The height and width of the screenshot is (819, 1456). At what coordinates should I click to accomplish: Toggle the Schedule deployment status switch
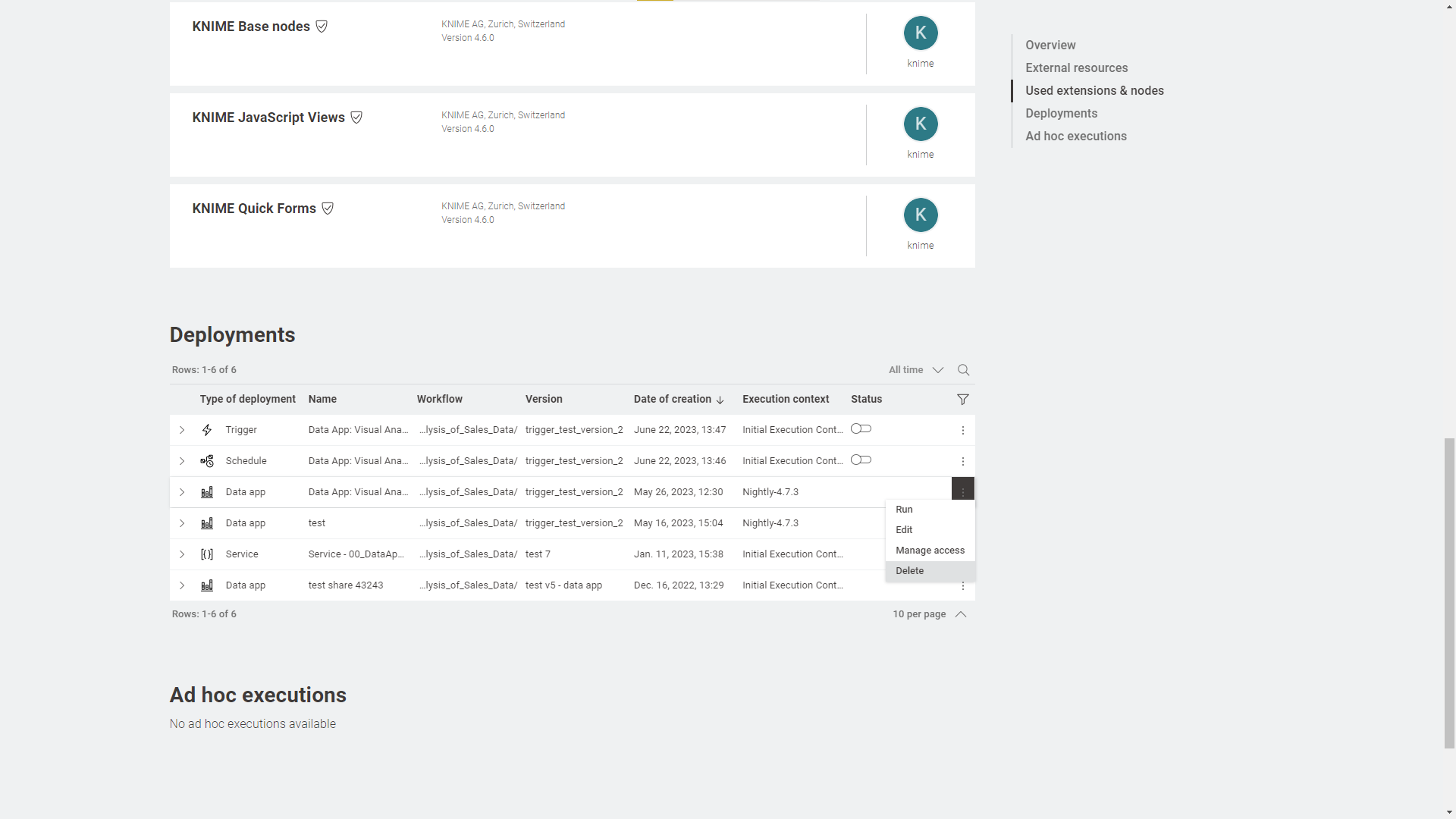point(861,460)
